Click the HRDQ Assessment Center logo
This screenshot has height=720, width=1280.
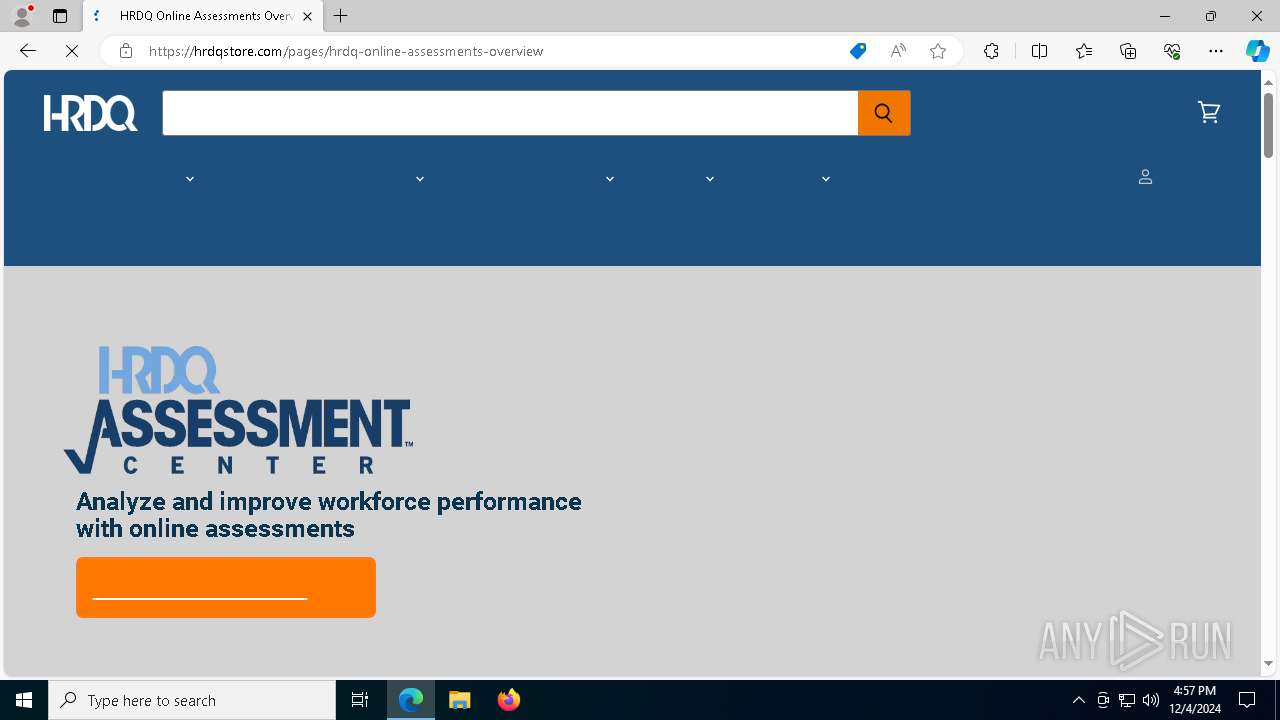(x=238, y=410)
